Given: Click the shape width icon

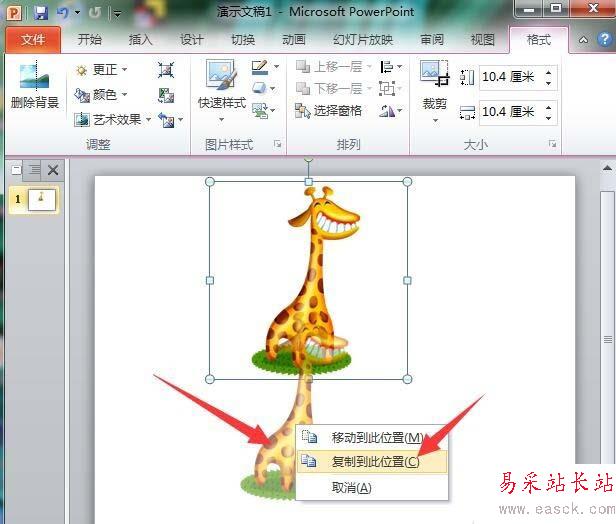Looking at the screenshot, I should (x=467, y=113).
